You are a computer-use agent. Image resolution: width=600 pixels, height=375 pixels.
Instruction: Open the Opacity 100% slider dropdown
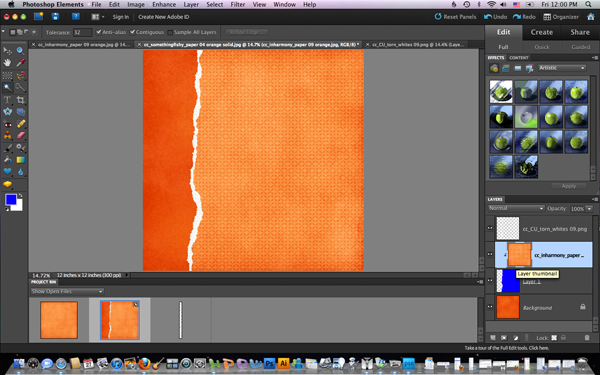589,209
